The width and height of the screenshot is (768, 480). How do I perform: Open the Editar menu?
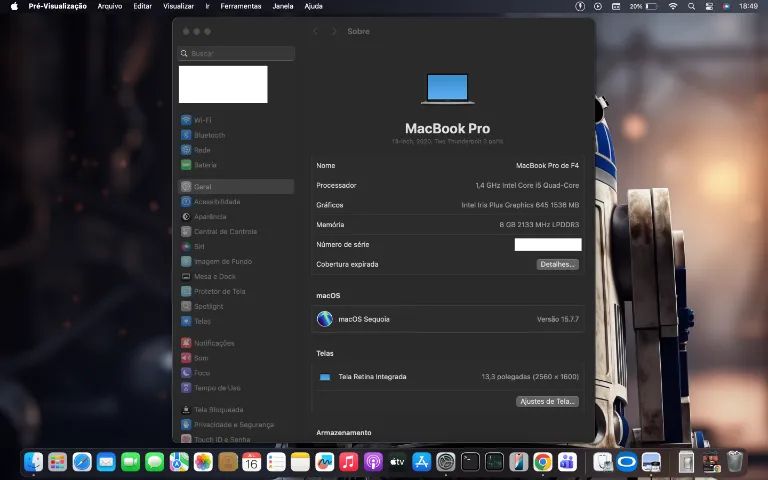143,6
